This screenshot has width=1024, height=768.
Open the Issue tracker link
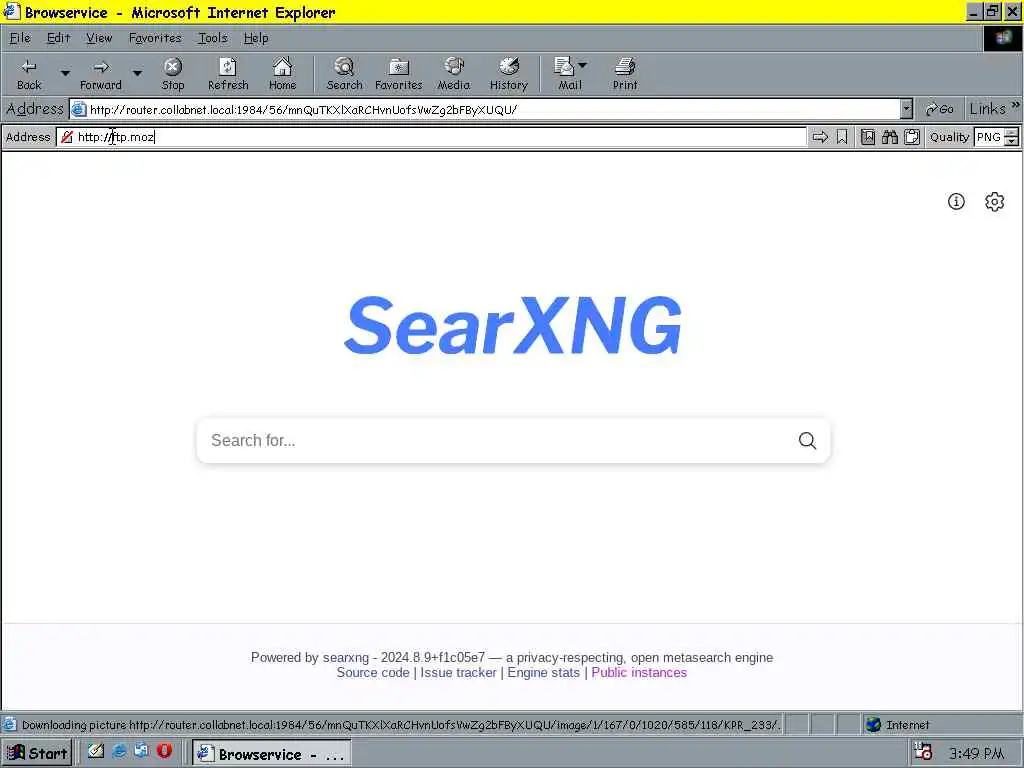[458, 673]
